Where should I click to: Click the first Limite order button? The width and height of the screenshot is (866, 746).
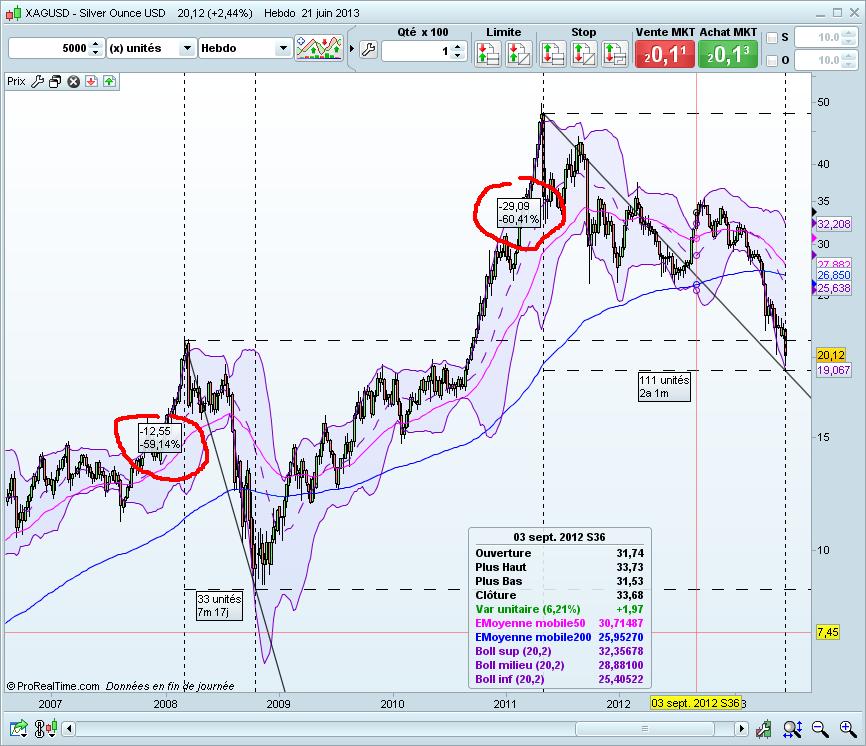click(x=488, y=54)
